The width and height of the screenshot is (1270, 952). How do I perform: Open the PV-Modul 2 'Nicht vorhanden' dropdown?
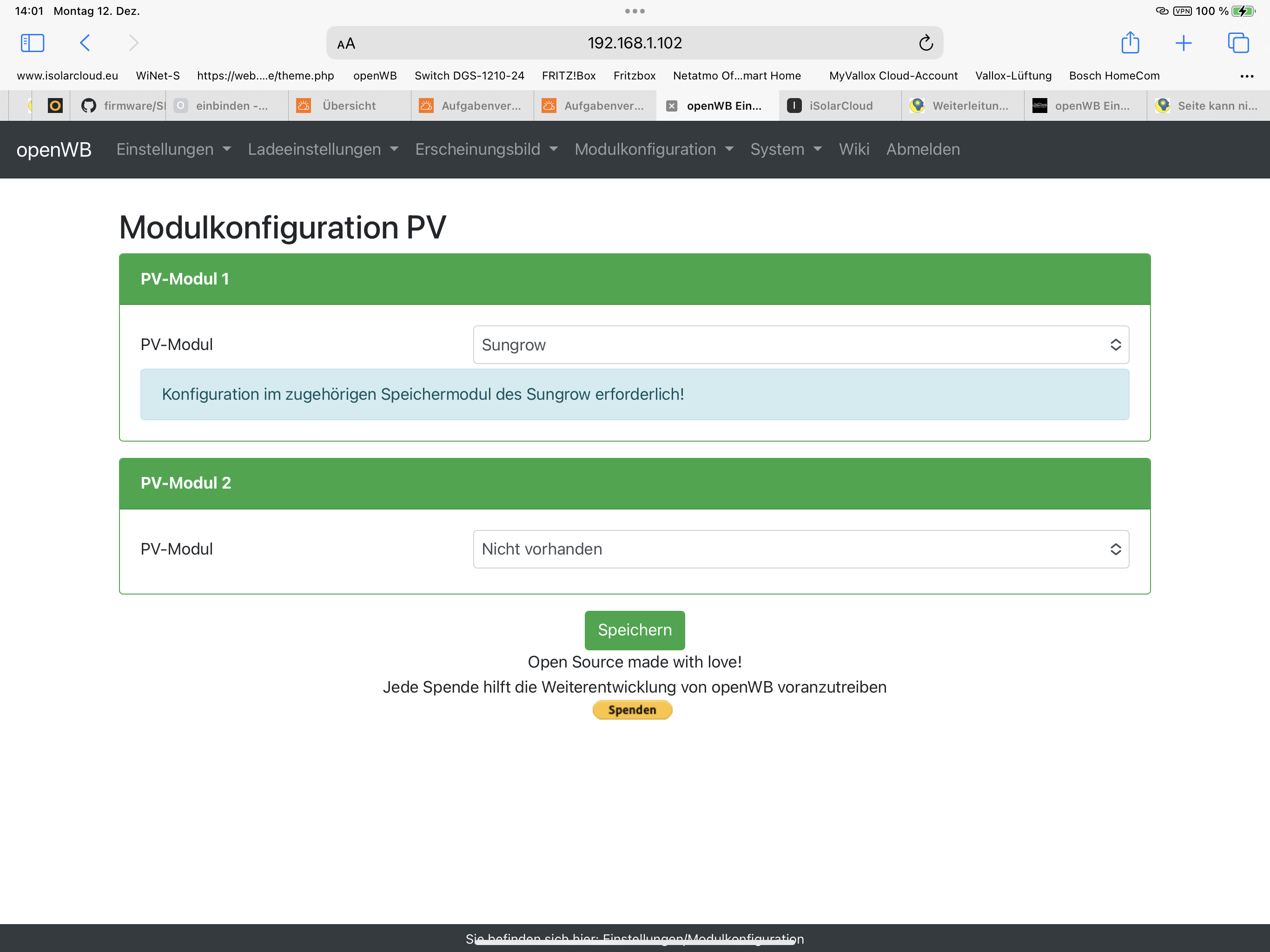(x=800, y=549)
